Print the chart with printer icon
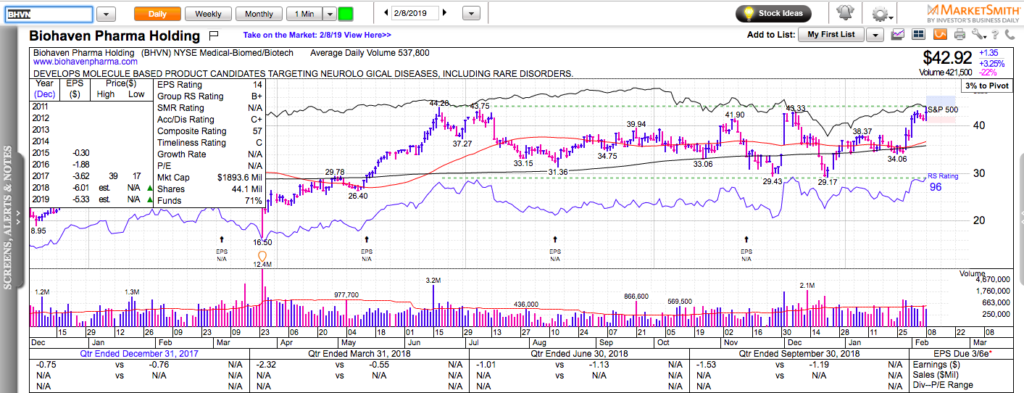The image size is (1024, 393). pos(959,35)
